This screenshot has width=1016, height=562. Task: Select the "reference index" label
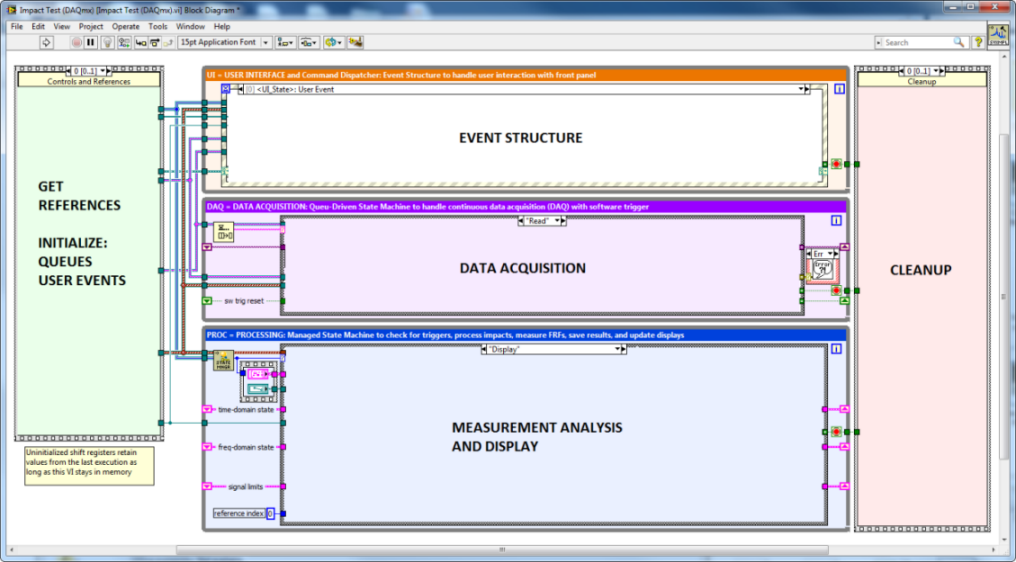(239, 513)
